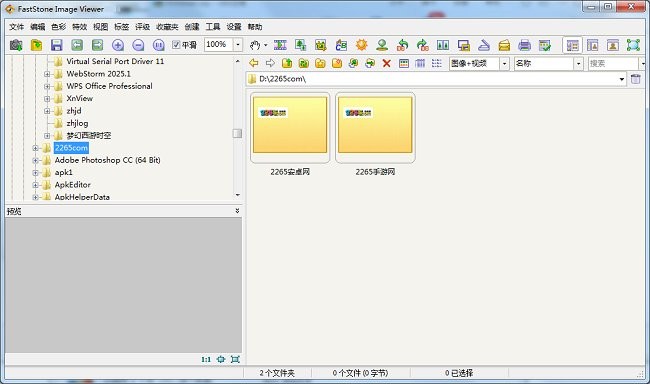Click the fullscreen corners icon at toolbar end
650x384 pixels.
tap(633, 45)
